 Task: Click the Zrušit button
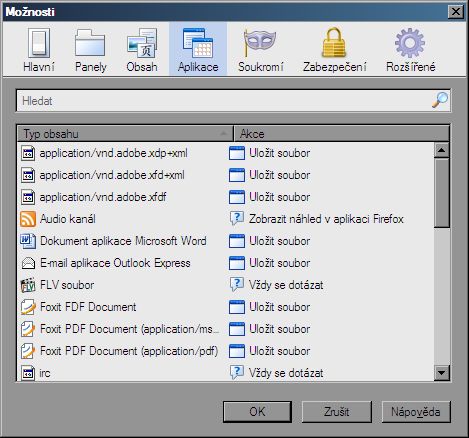[337, 412]
